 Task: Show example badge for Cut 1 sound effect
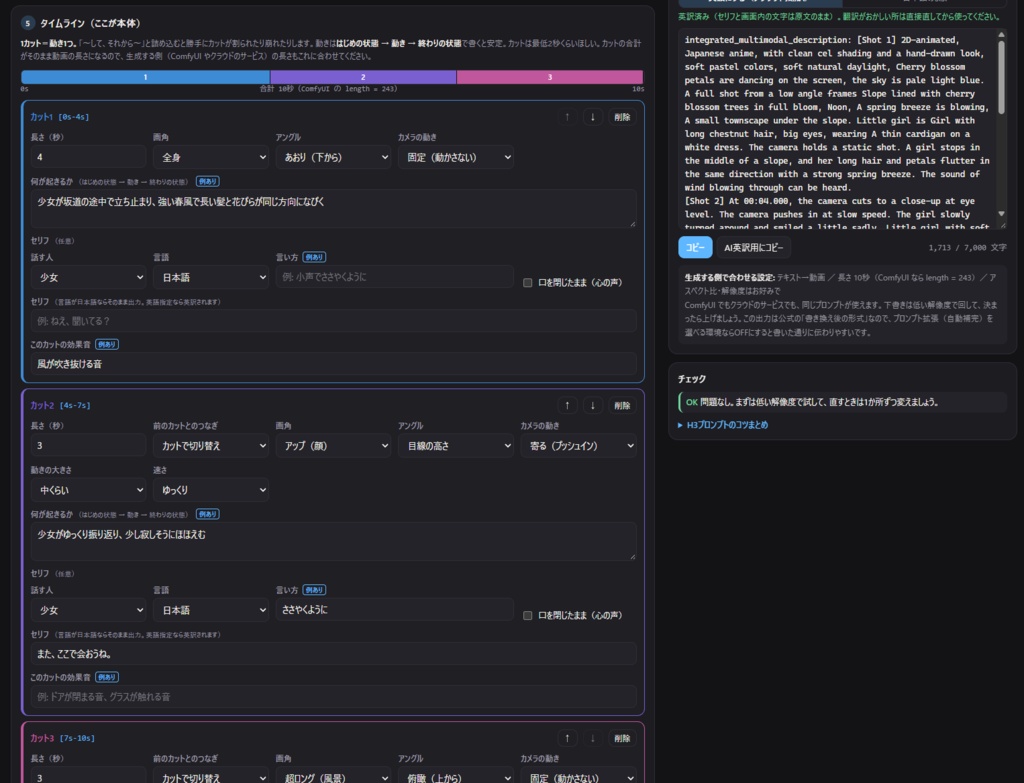coord(106,344)
